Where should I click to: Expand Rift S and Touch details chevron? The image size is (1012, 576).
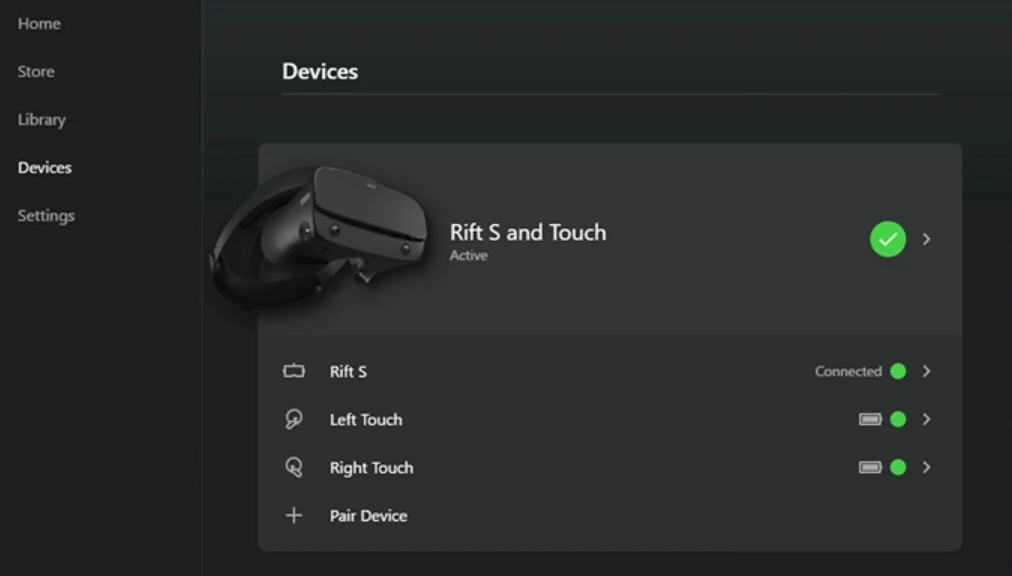coord(927,239)
